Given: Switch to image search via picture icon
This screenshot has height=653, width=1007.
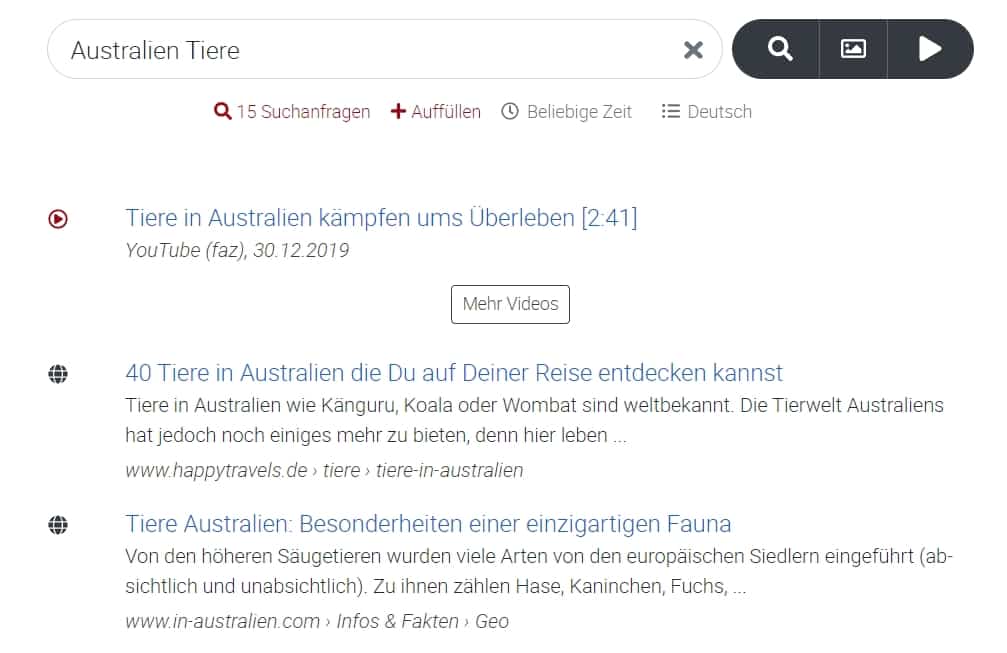Looking at the screenshot, I should (853, 48).
